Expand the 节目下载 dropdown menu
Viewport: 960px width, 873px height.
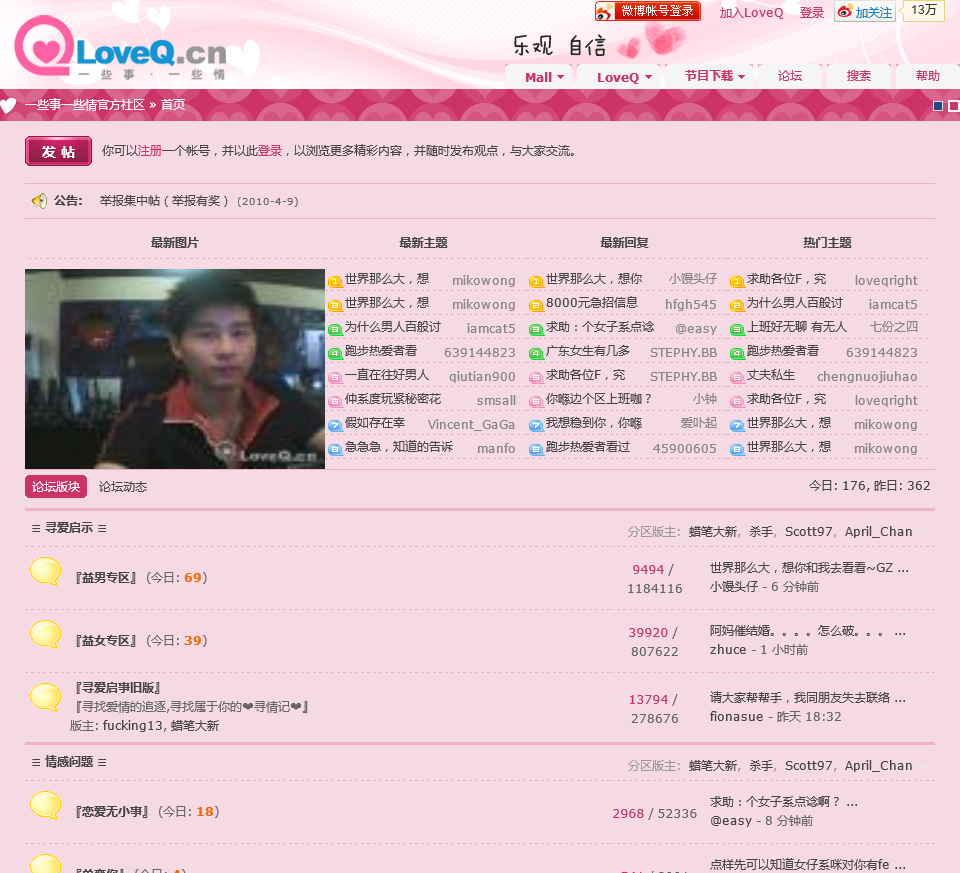pyautogui.click(x=711, y=76)
